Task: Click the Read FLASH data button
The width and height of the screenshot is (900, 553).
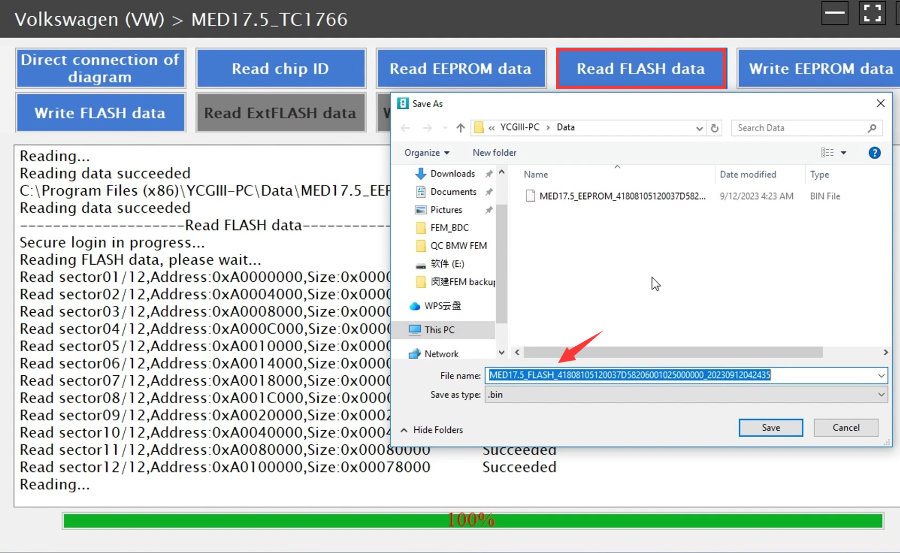Action: pyautogui.click(x=641, y=68)
